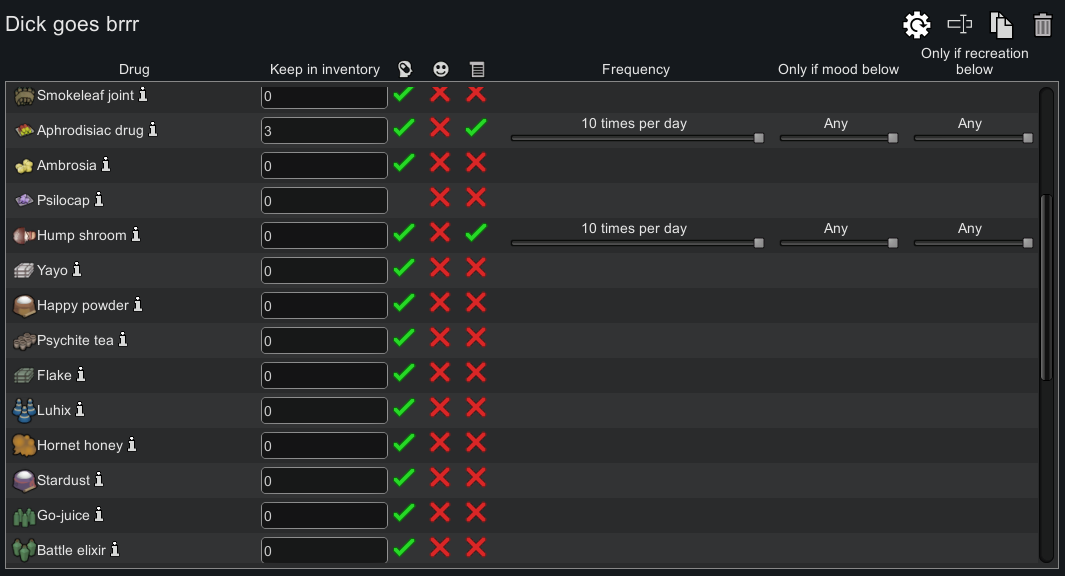The image size is (1065, 576).
Task: Open info for Battle elixir
Action: [115, 549]
